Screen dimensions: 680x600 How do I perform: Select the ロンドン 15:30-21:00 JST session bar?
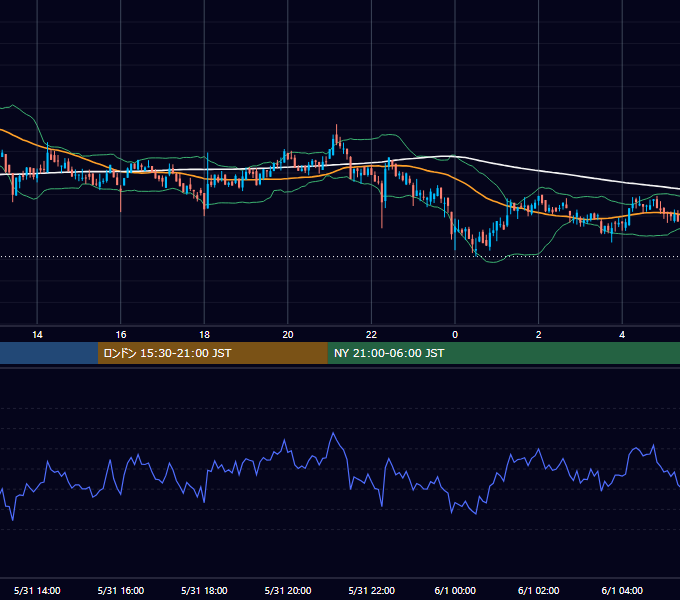(212, 353)
